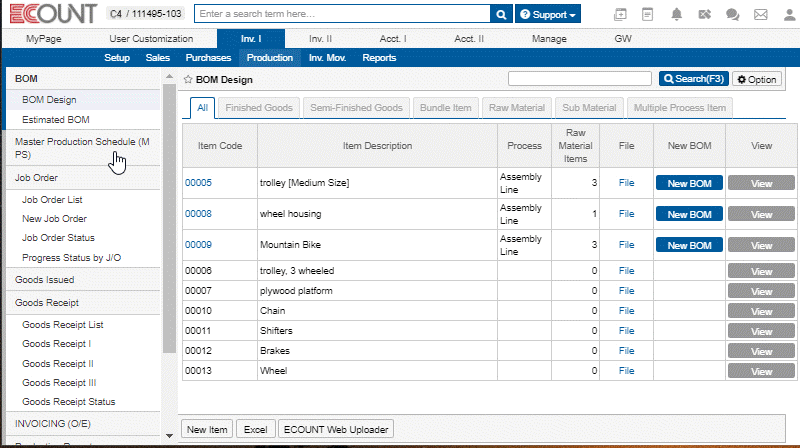
Task: Click the magnifier search icon button
Action: tap(501, 14)
